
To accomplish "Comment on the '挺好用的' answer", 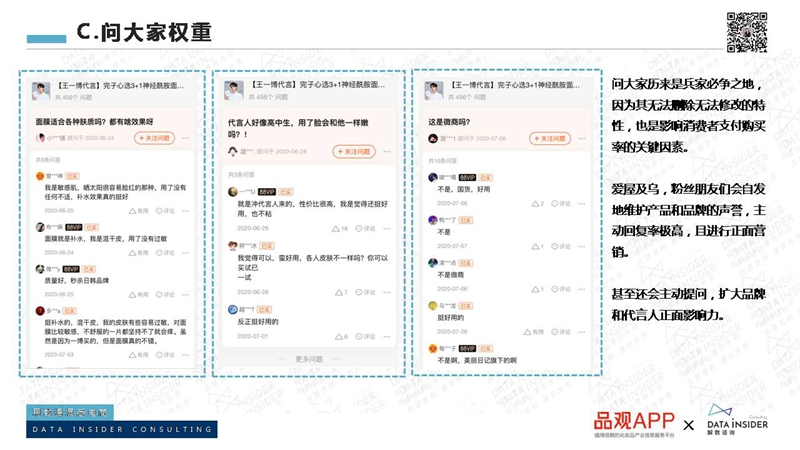I will click(561, 332).
